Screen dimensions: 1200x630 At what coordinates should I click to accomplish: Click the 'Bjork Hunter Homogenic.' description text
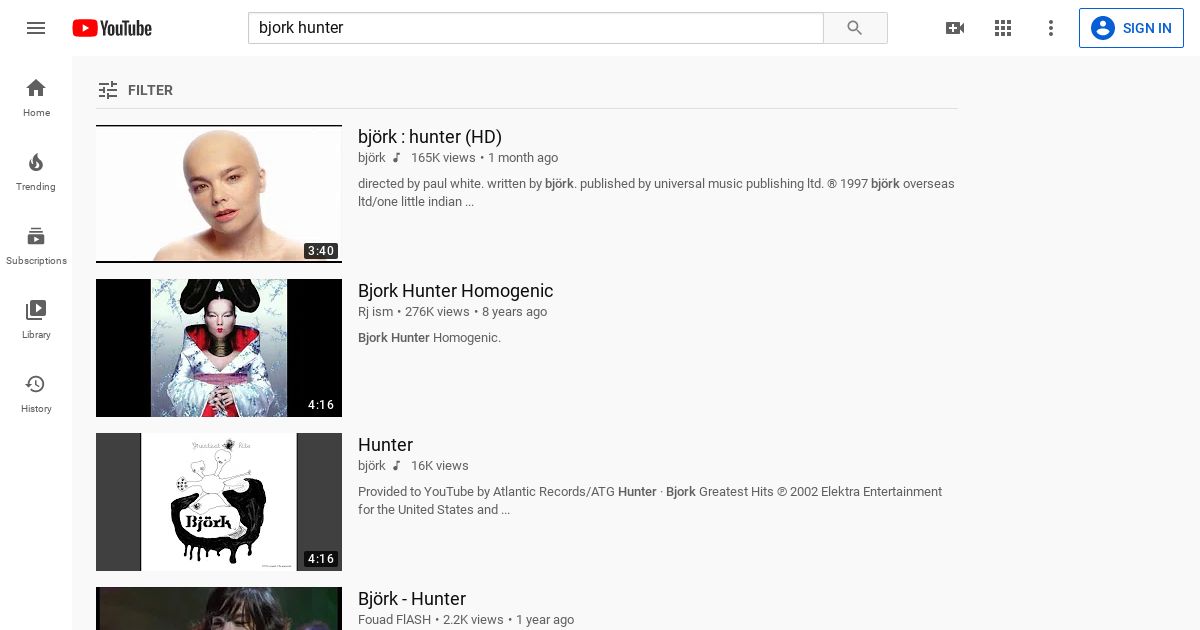(x=429, y=338)
